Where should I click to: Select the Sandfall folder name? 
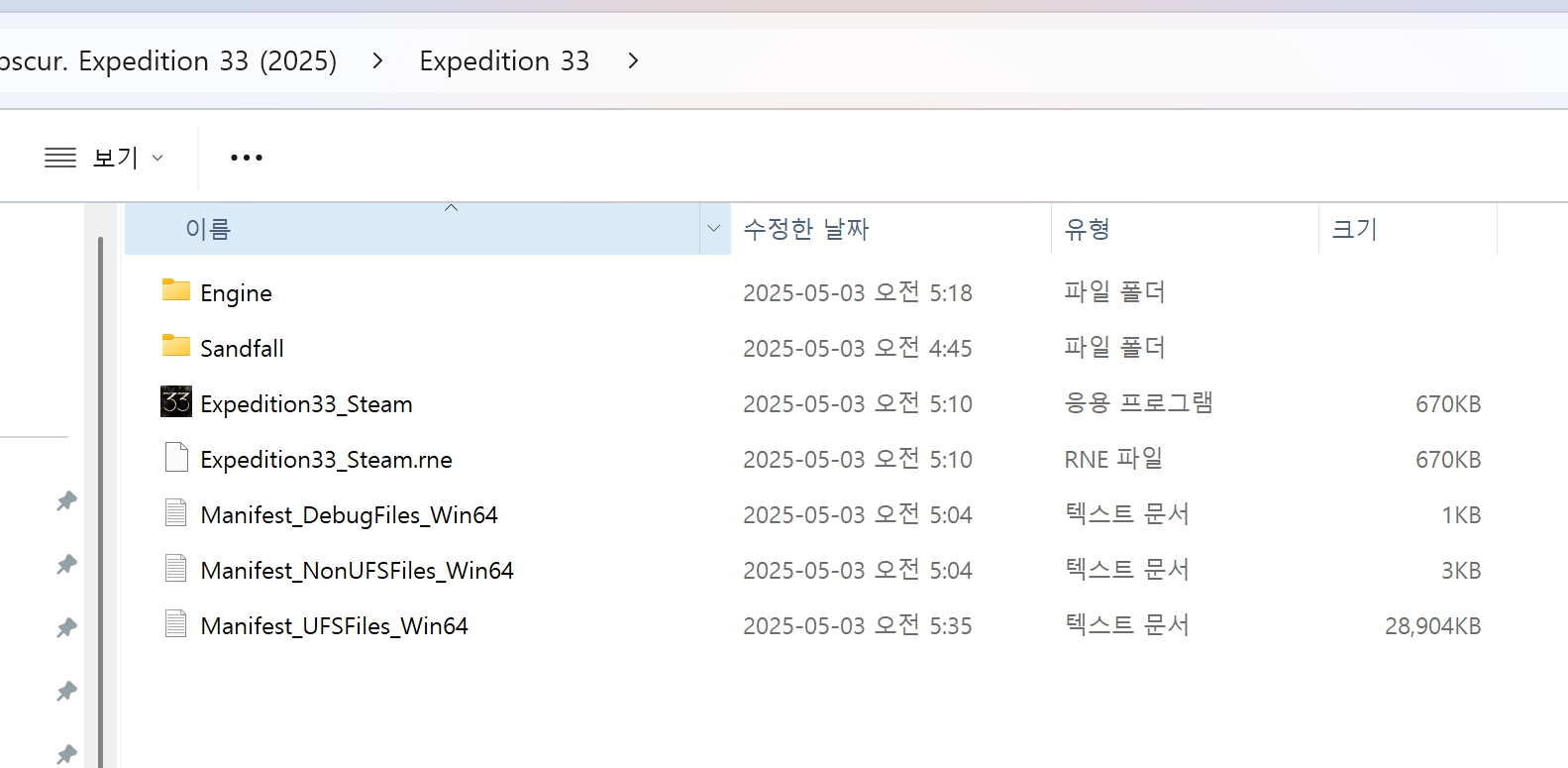point(242,349)
